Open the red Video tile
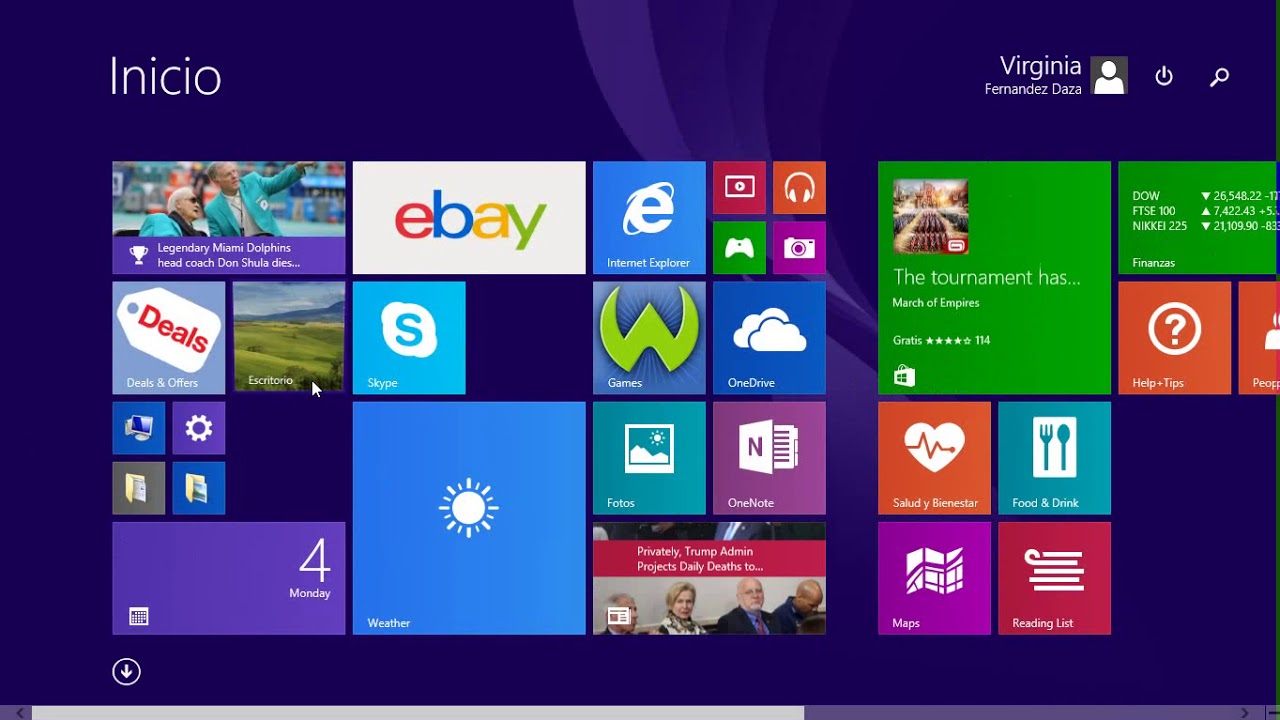The width and height of the screenshot is (1280, 720). click(739, 188)
